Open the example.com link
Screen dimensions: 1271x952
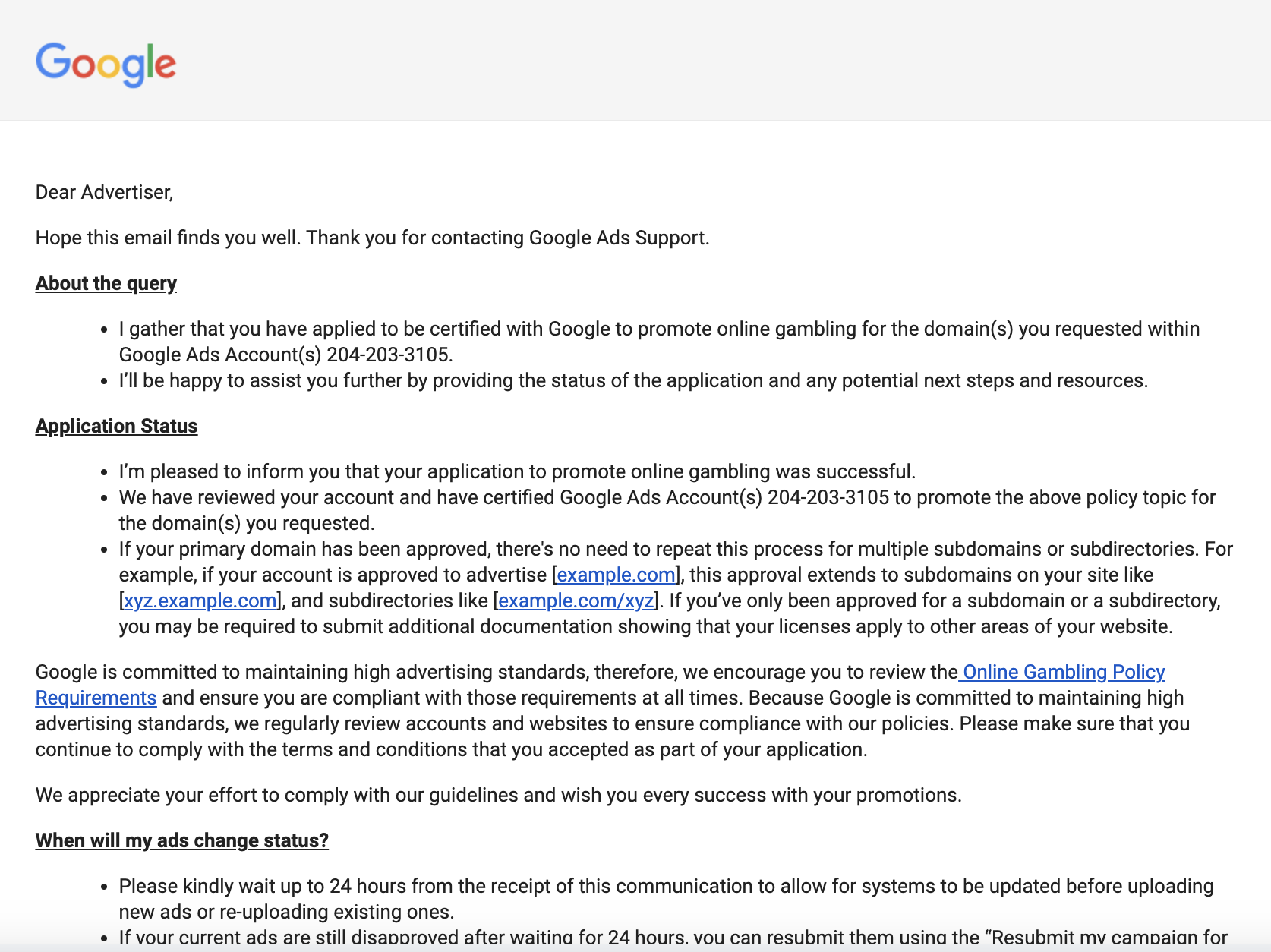tap(616, 575)
